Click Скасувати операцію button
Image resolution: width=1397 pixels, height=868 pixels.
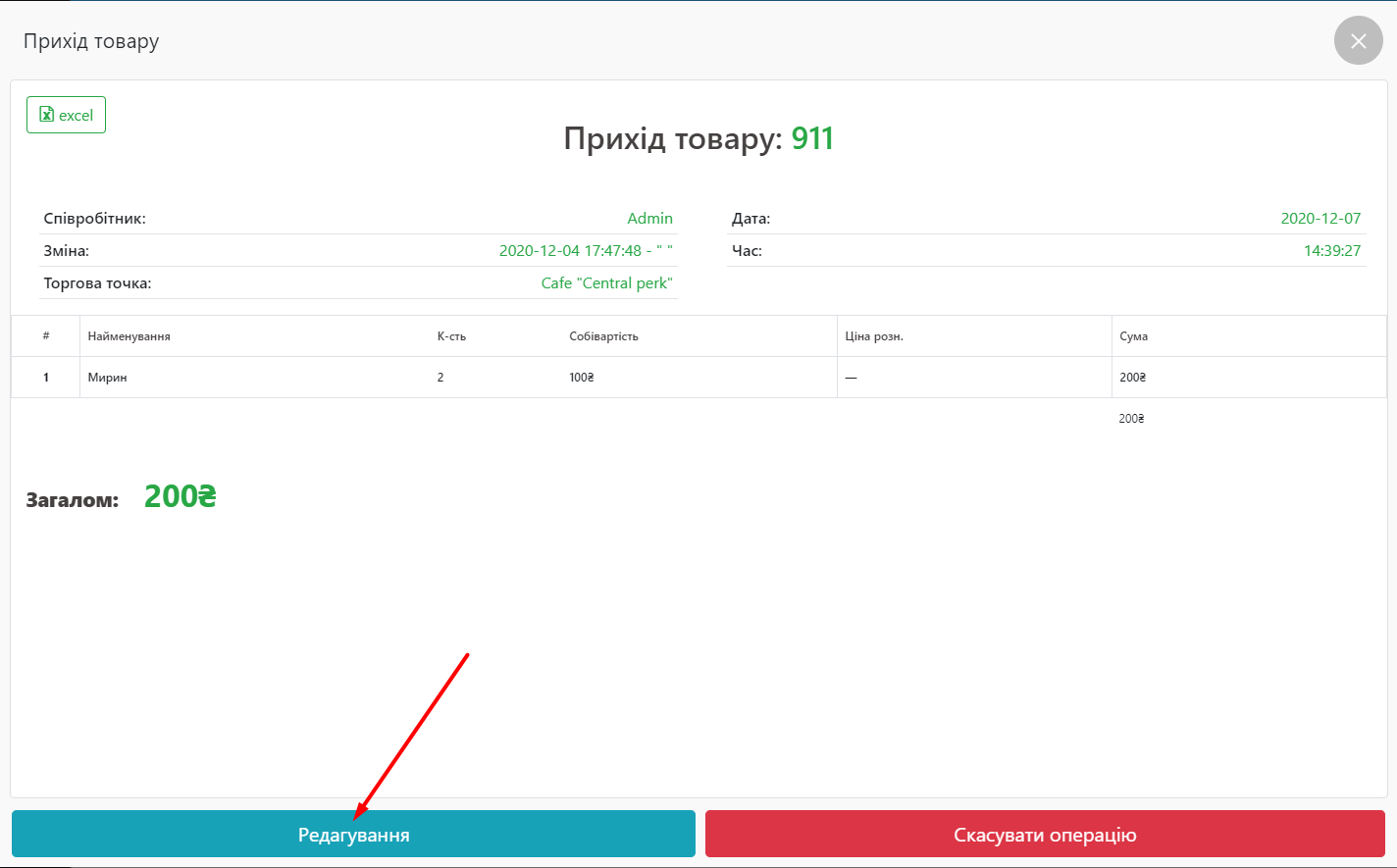(x=1045, y=835)
